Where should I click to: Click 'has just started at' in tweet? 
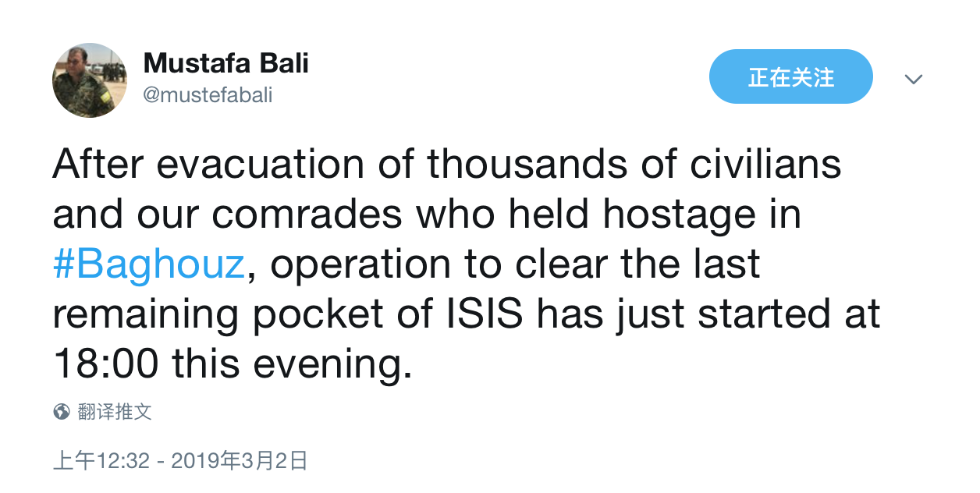click(708, 314)
